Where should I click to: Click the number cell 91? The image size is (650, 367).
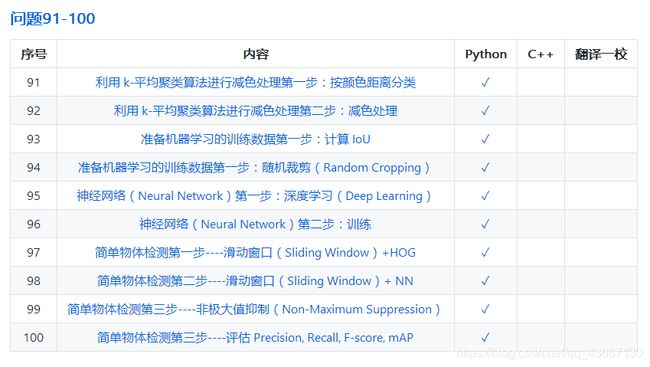tap(34, 83)
